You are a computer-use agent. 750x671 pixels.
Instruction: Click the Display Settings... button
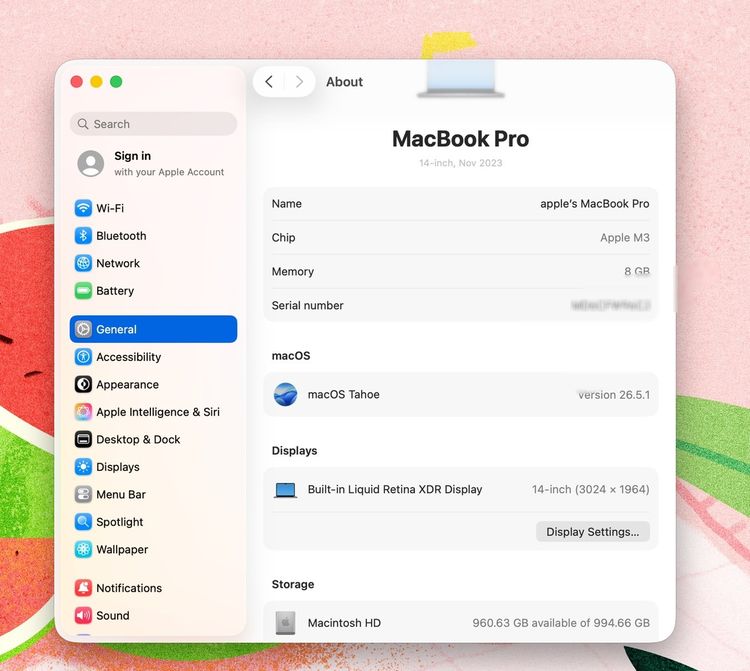[593, 532]
